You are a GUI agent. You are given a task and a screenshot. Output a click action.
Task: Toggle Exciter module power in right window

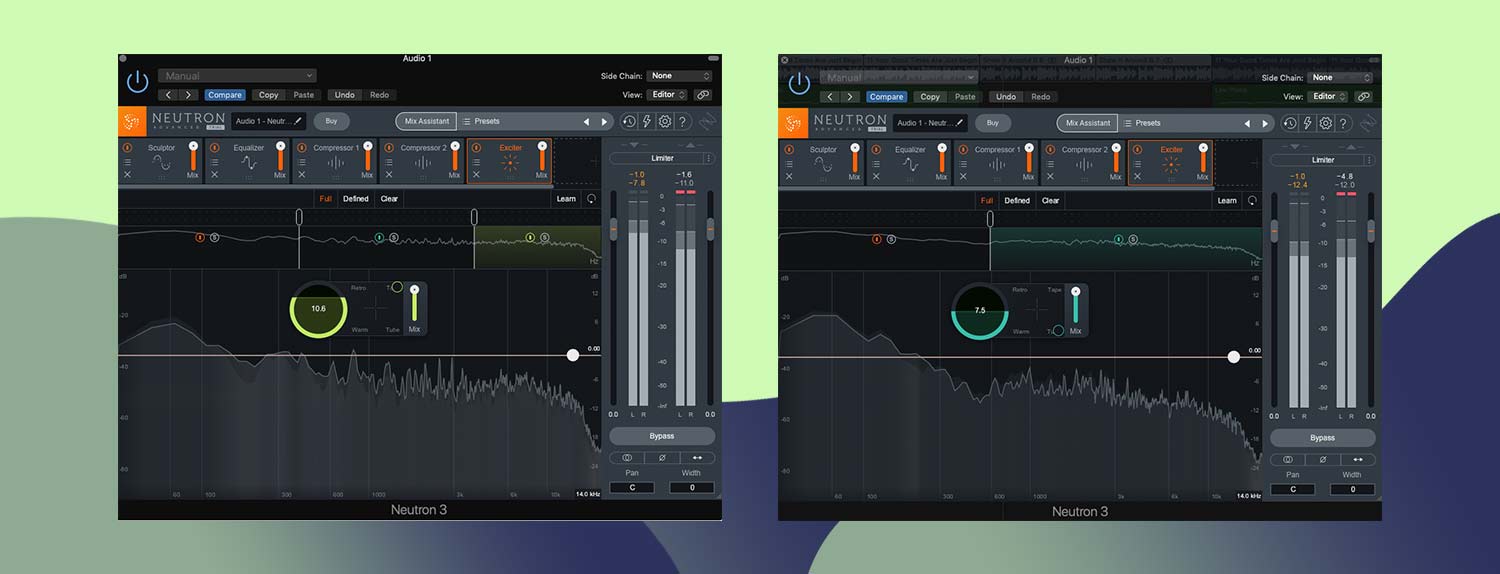pos(1137,150)
